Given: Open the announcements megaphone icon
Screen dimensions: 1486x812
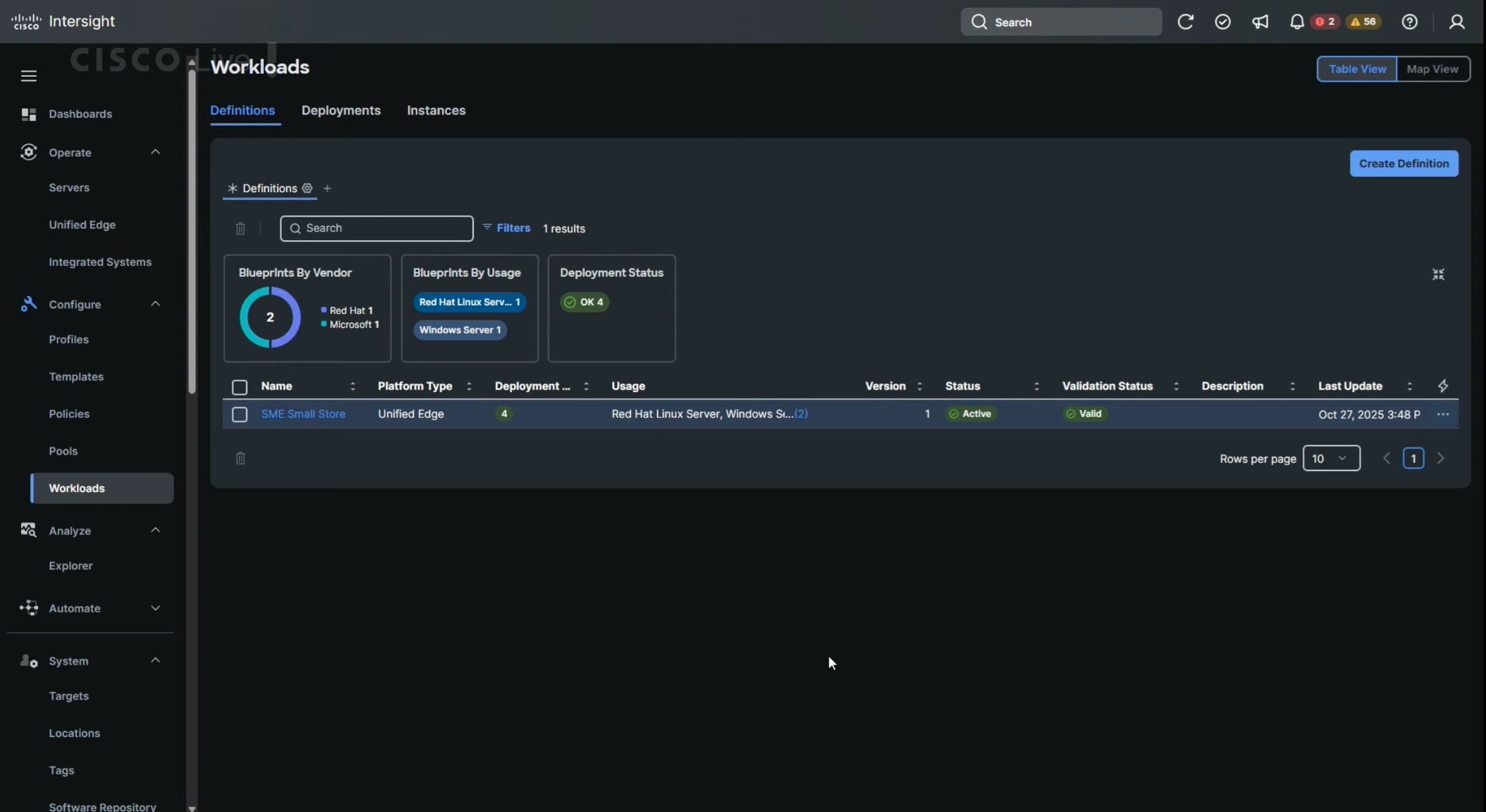Looking at the screenshot, I should [x=1260, y=22].
